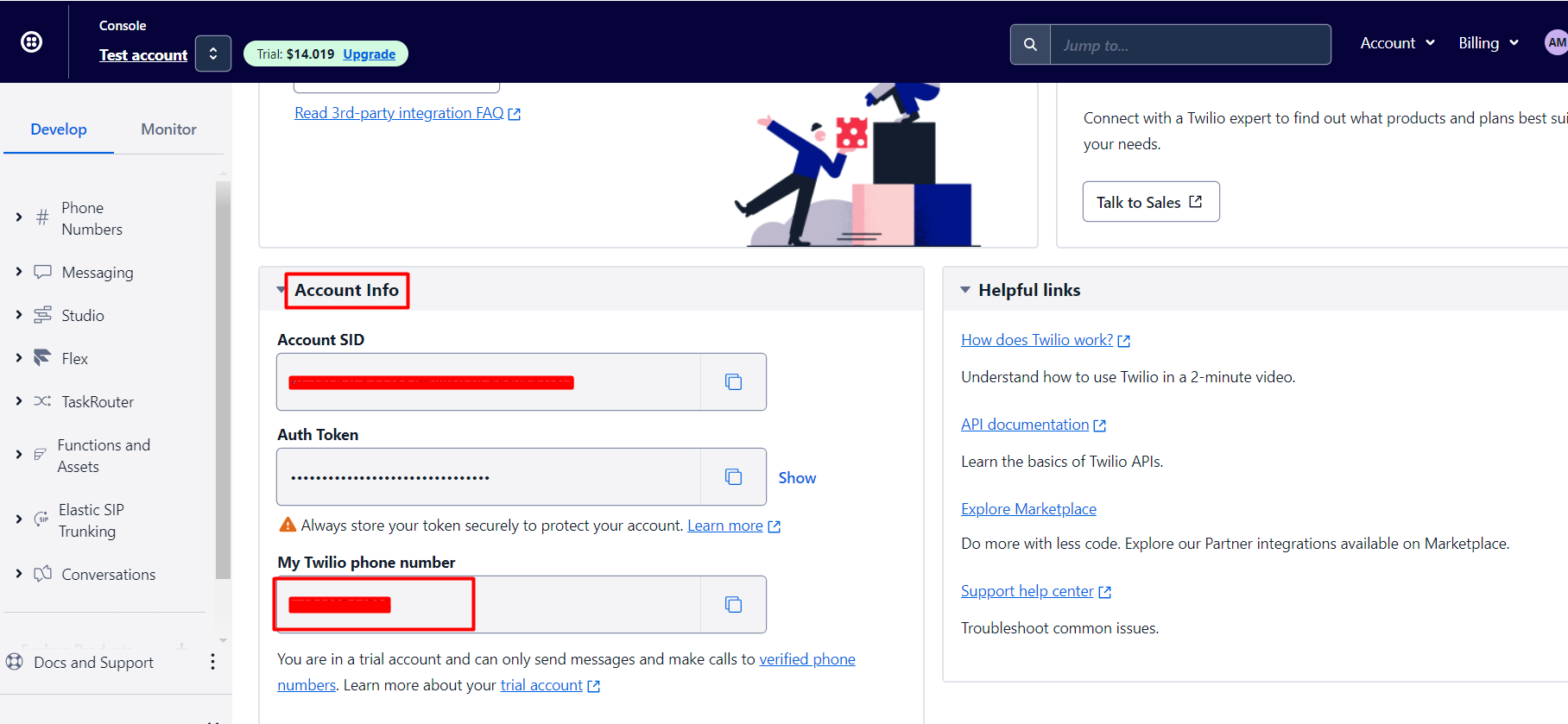Click the external-link icon beside integration FAQ

[x=515, y=114]
